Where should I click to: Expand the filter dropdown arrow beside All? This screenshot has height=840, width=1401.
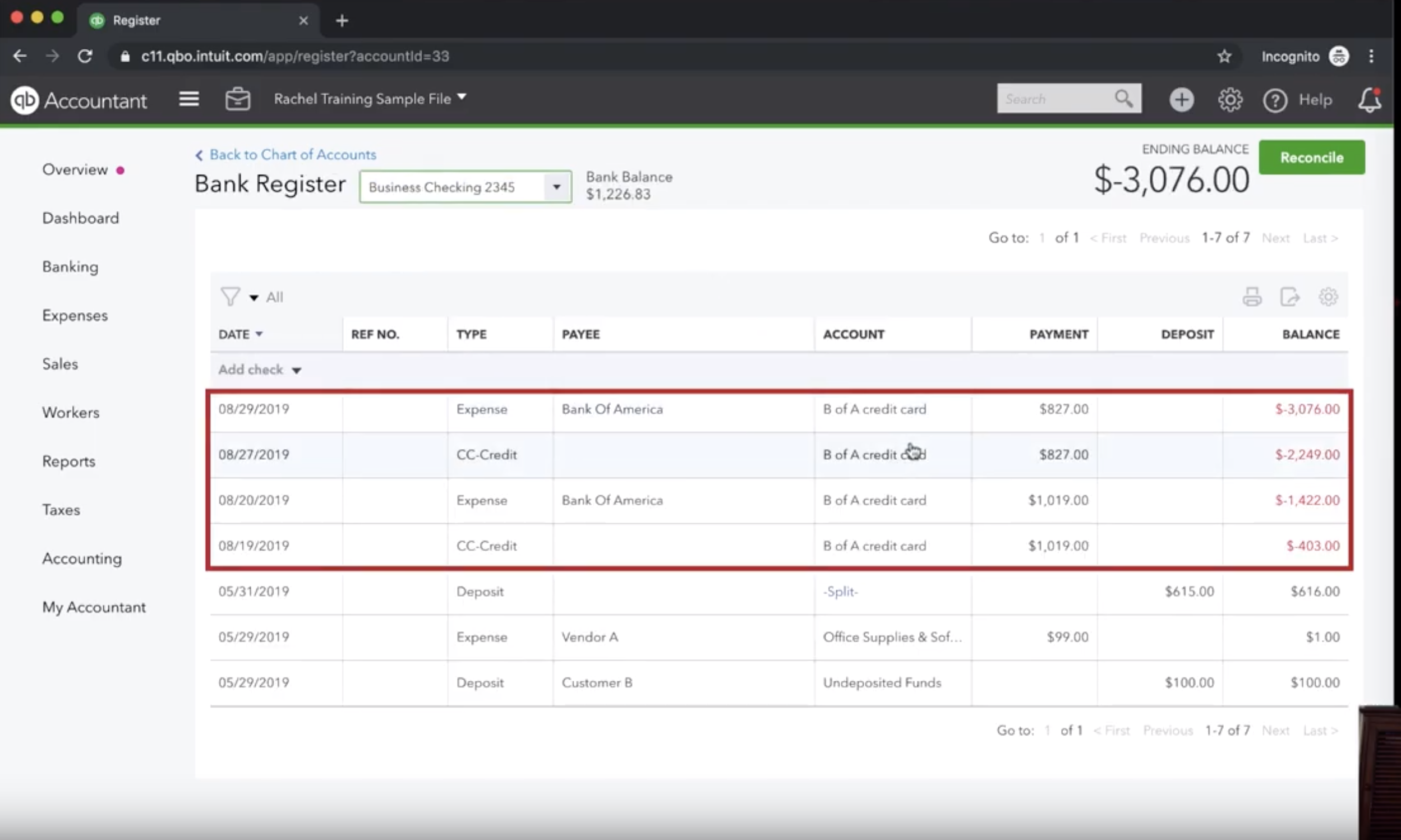(254, 298)
